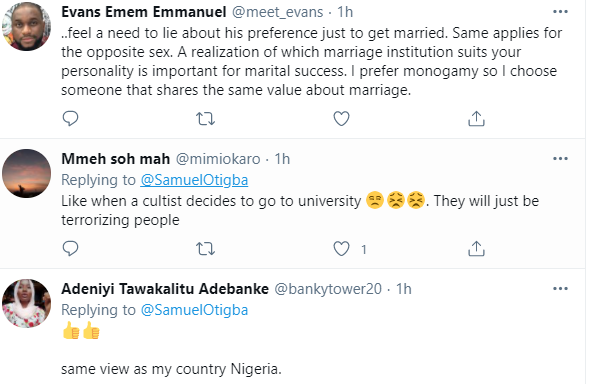View Adeniyi Tawakalitu Adebanke's avatar
This screenshot has height=384, width=591.
click(x=26, y=303)
